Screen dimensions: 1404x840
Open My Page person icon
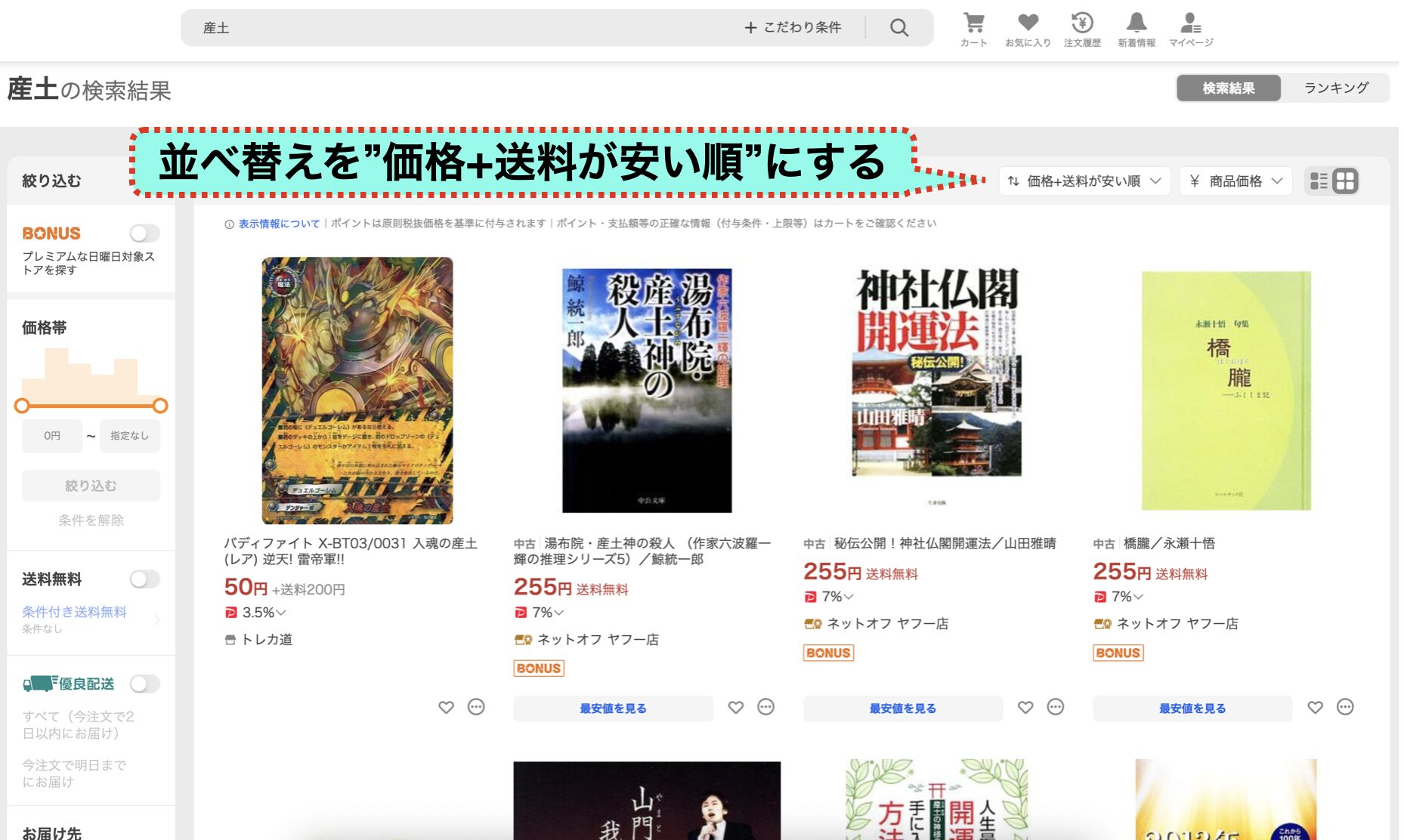[x=1191, y=29]
